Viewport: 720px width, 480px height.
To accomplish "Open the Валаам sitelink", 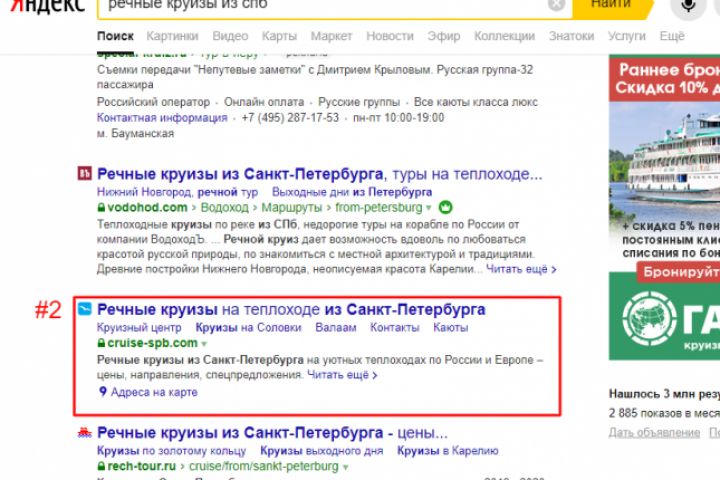I will tap(336, 328).
